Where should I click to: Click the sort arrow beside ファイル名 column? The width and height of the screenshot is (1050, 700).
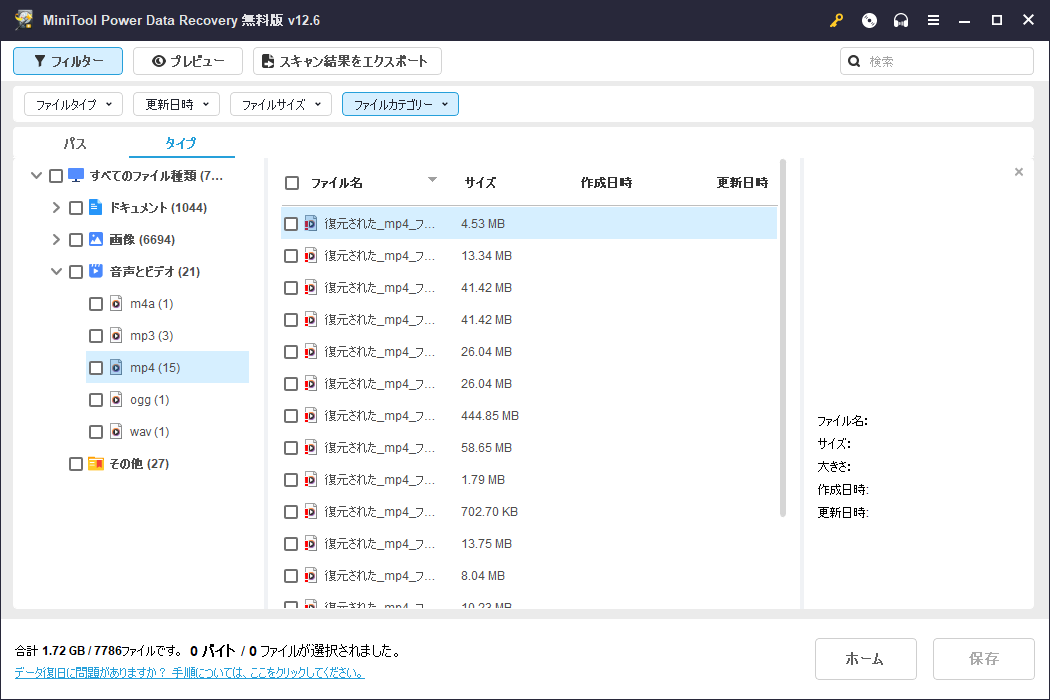432,180
